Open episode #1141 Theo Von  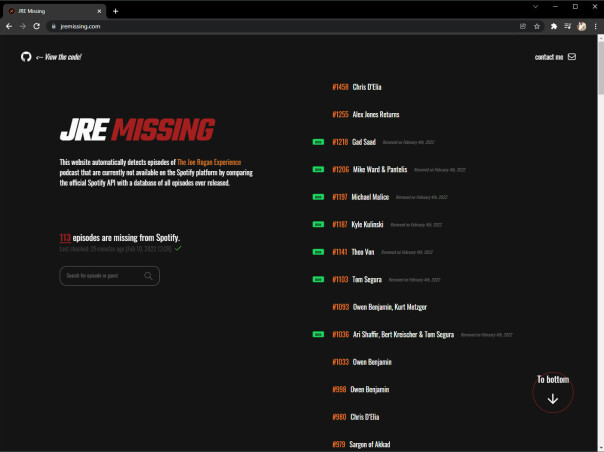coord(353,252)
